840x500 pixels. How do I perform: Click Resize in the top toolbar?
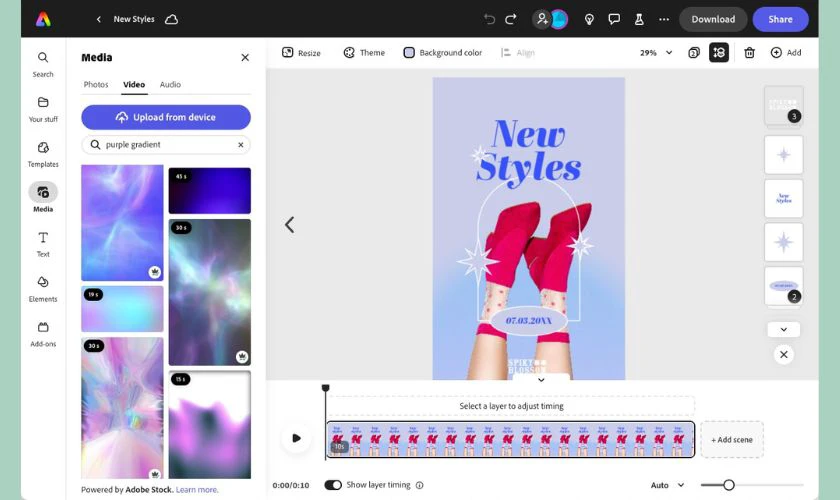coord(301,53)
